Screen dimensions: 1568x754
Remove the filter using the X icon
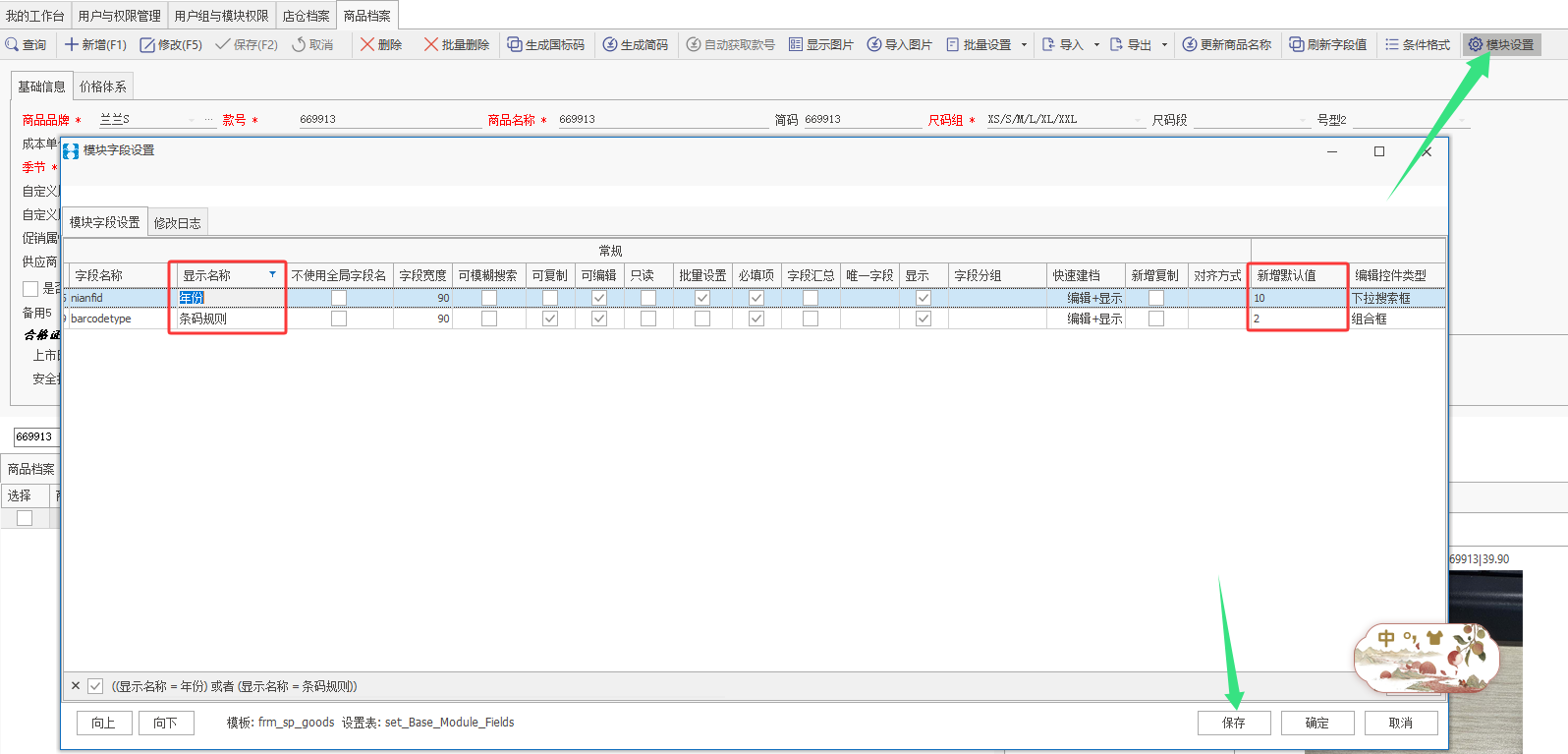[76, 686]
